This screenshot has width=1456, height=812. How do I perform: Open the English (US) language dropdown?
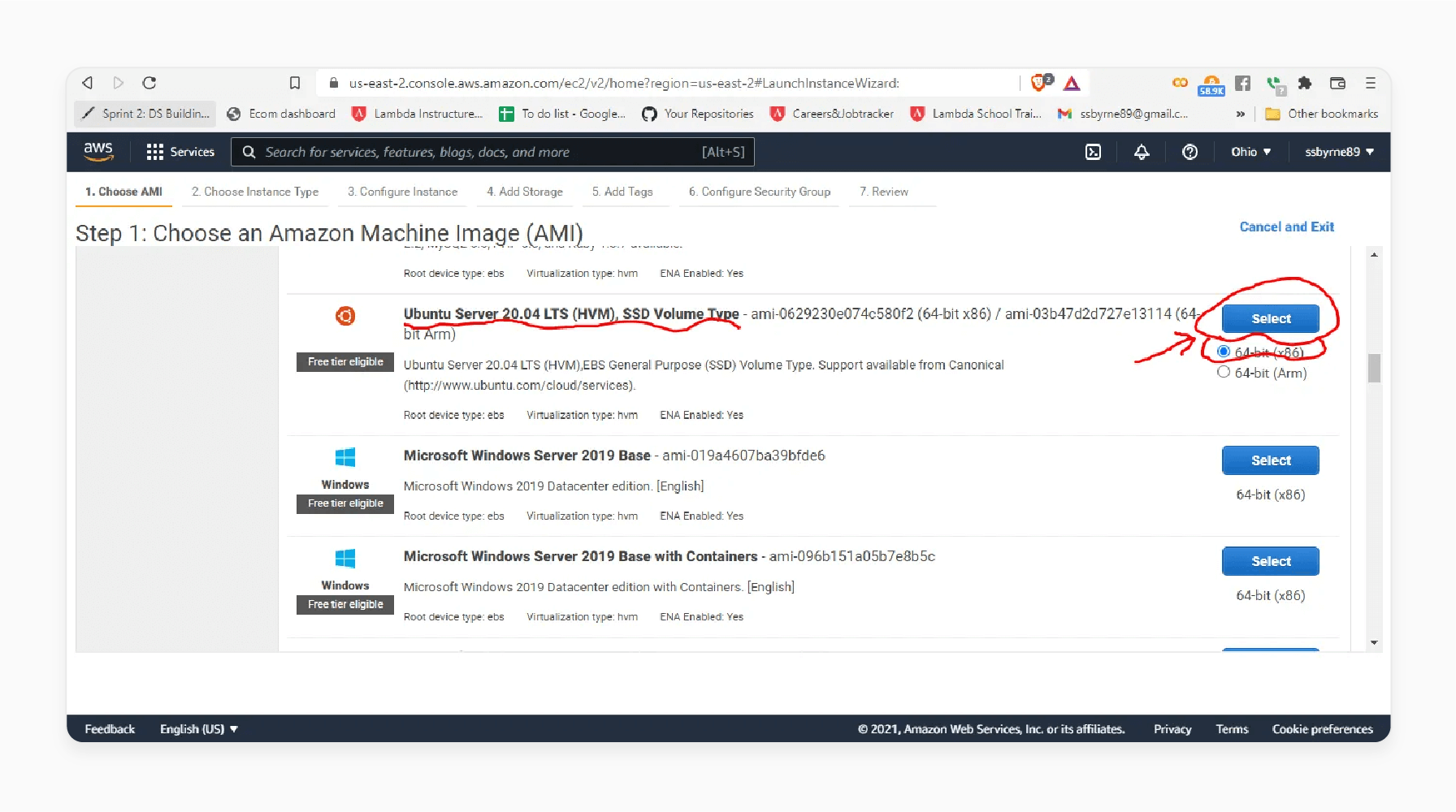[x=199, y=729]
